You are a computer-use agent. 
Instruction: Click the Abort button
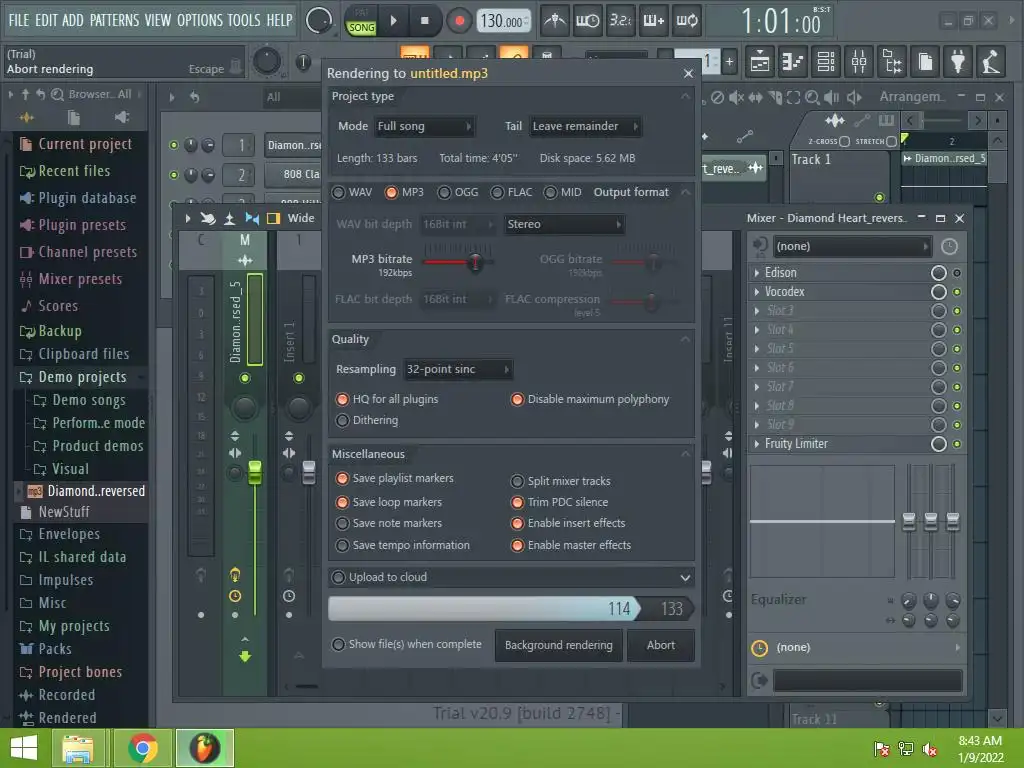coord(661,645)
